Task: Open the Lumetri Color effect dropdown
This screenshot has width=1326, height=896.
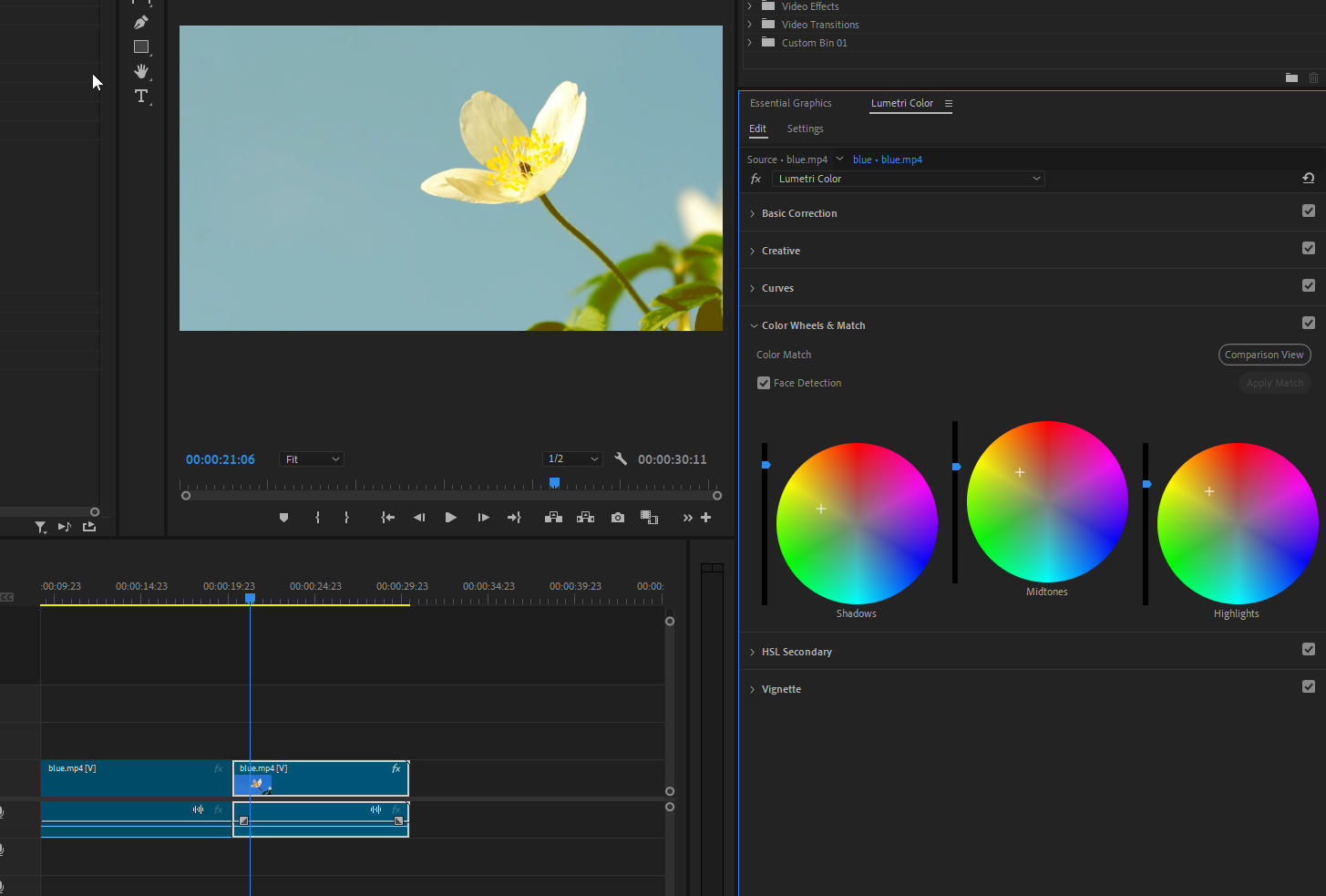Action: pos(908,179)
